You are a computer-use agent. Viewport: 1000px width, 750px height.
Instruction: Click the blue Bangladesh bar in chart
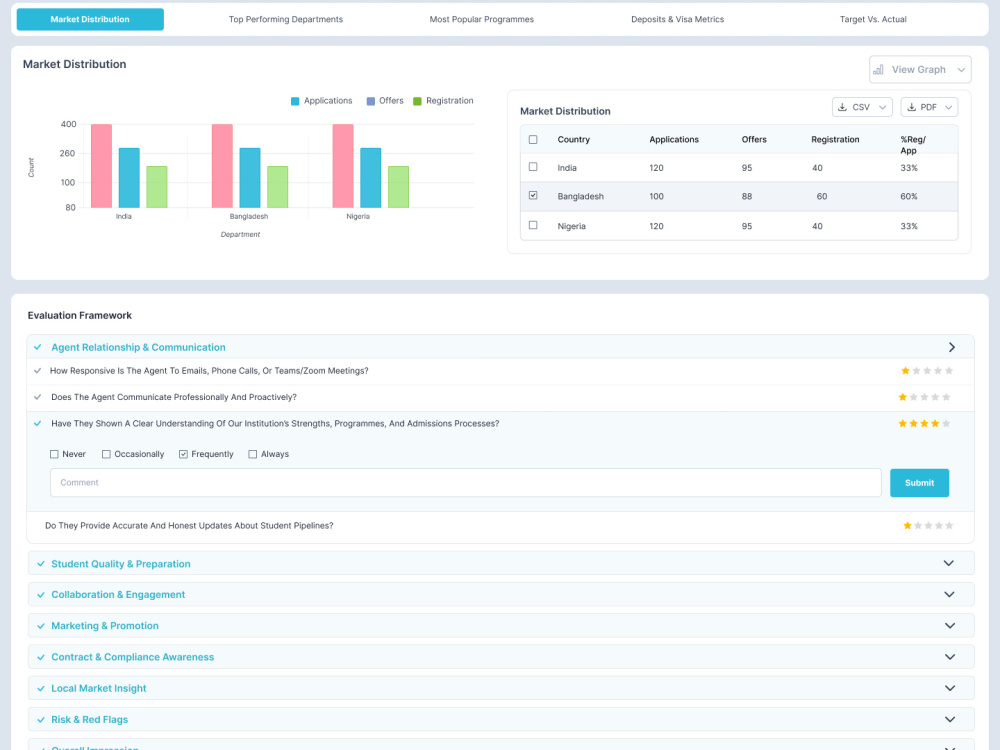point(250,178)
